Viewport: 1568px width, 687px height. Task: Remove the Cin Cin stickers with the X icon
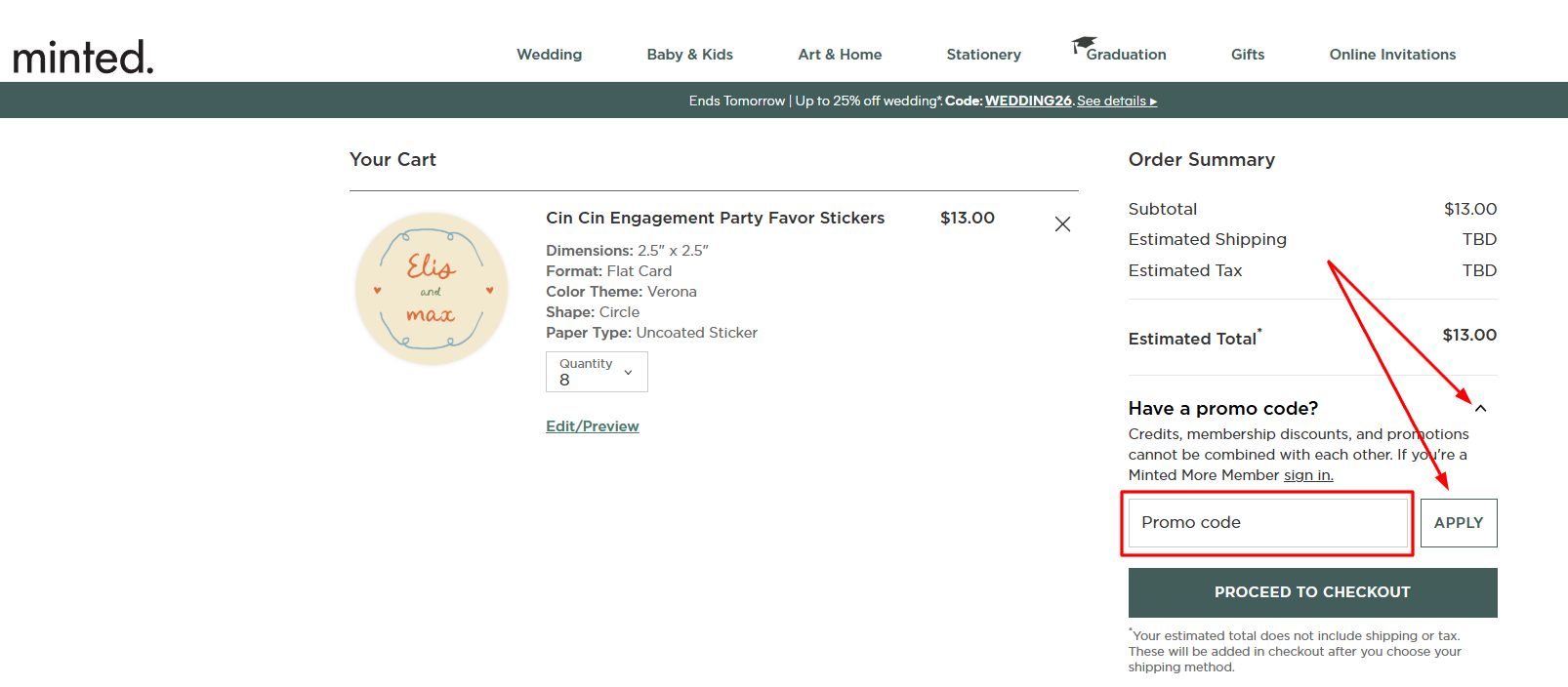[x=1062, y=223]
